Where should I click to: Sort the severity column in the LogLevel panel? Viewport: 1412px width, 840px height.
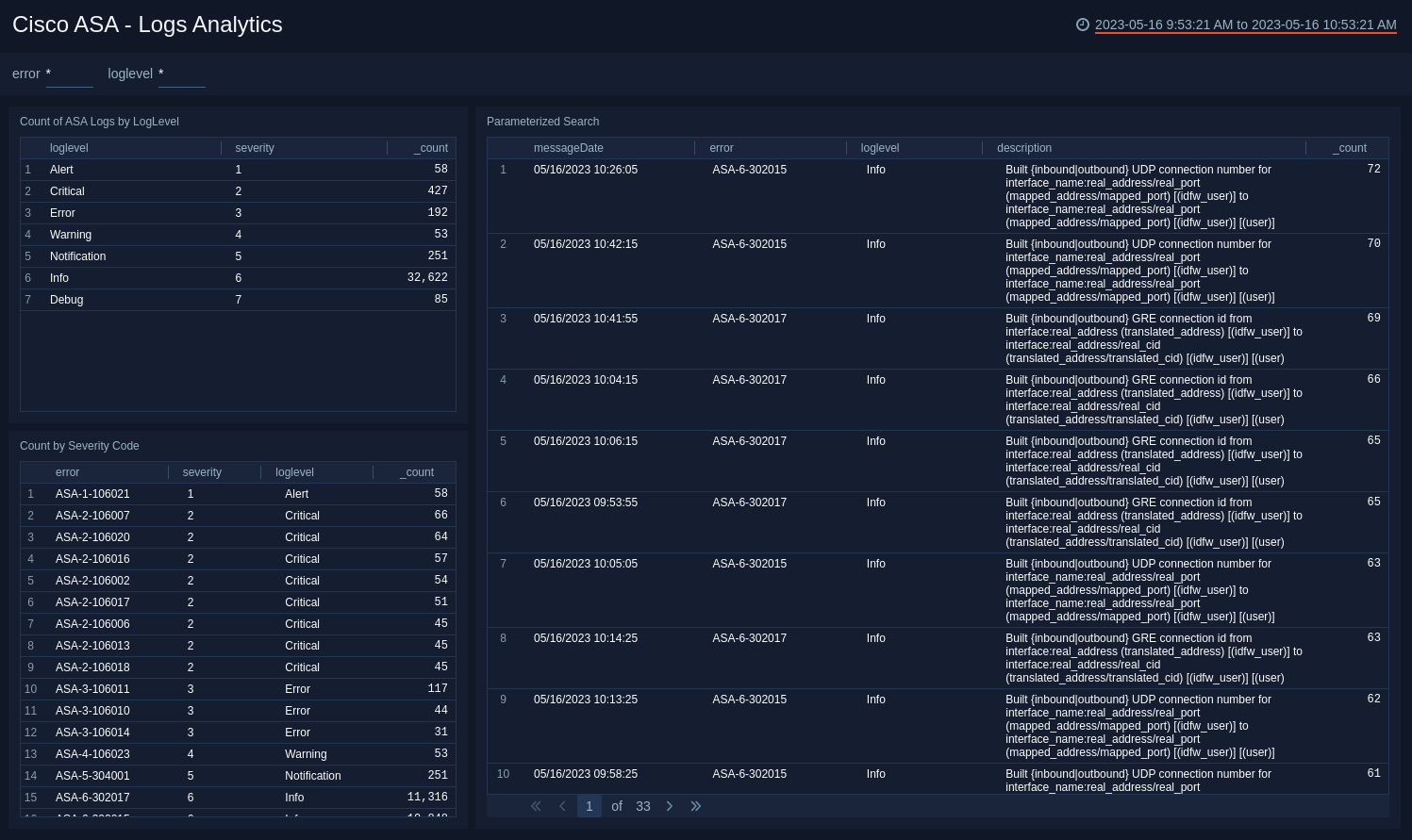pyautogui.click(x=255, y=148)
